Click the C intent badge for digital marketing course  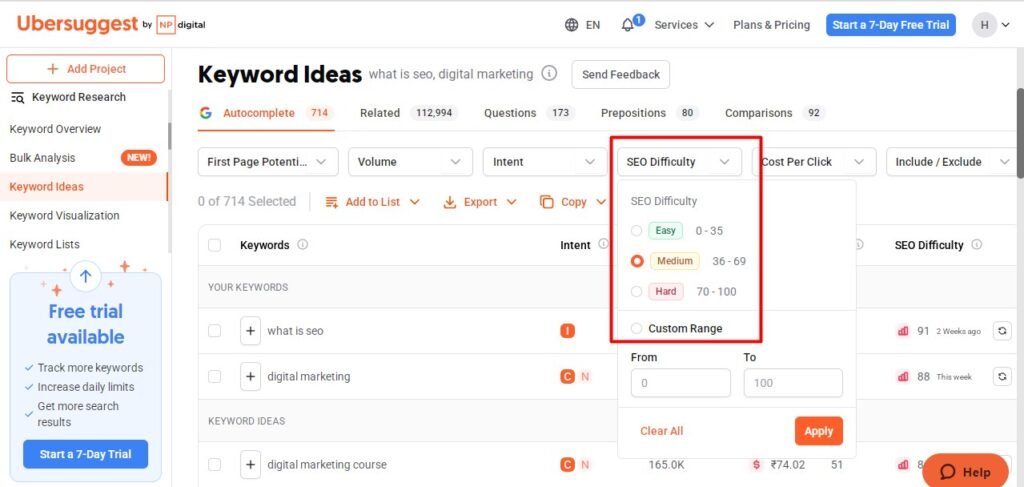pos(568,465)
